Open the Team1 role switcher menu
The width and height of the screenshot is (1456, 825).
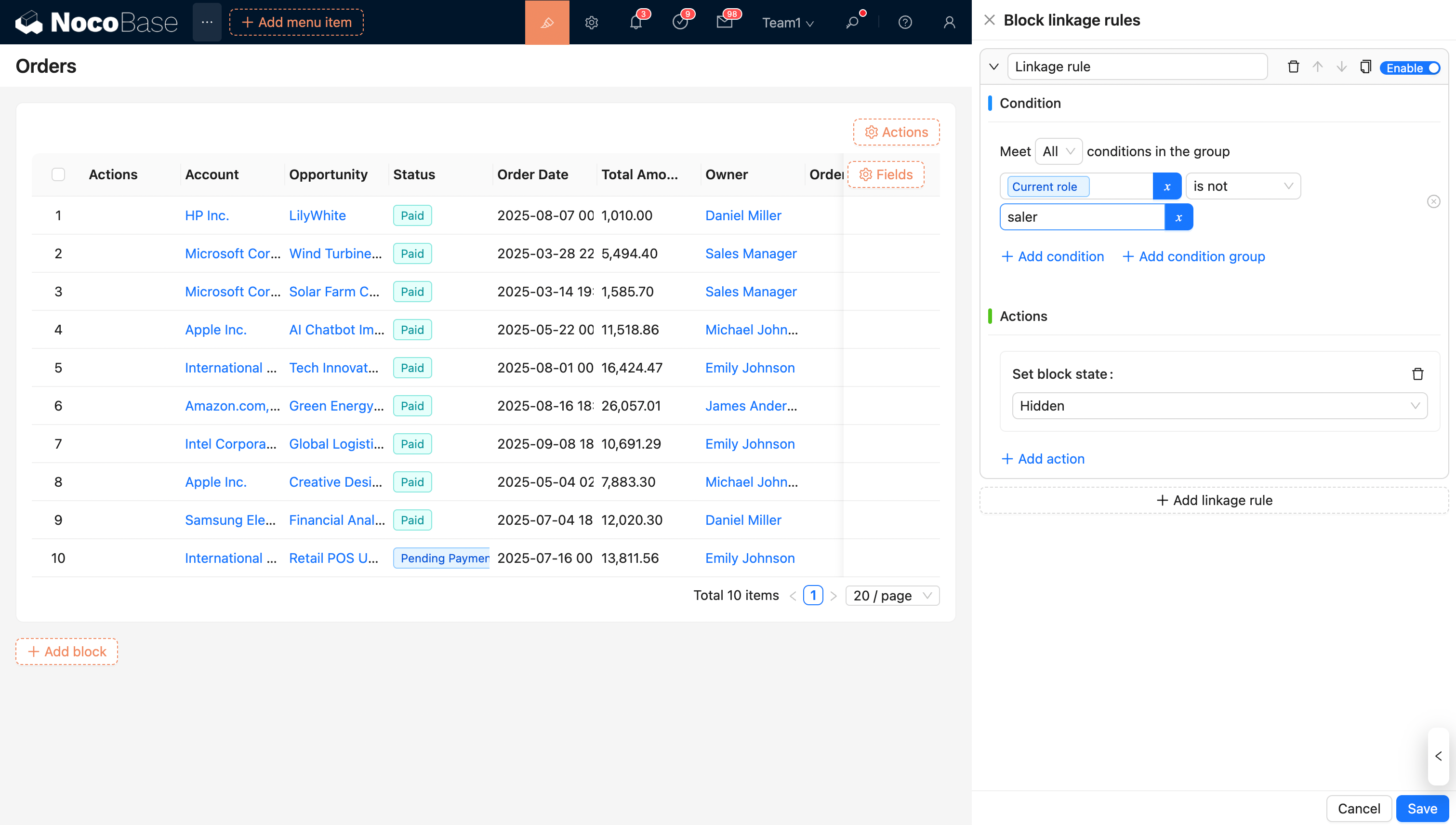pos(787,23)
